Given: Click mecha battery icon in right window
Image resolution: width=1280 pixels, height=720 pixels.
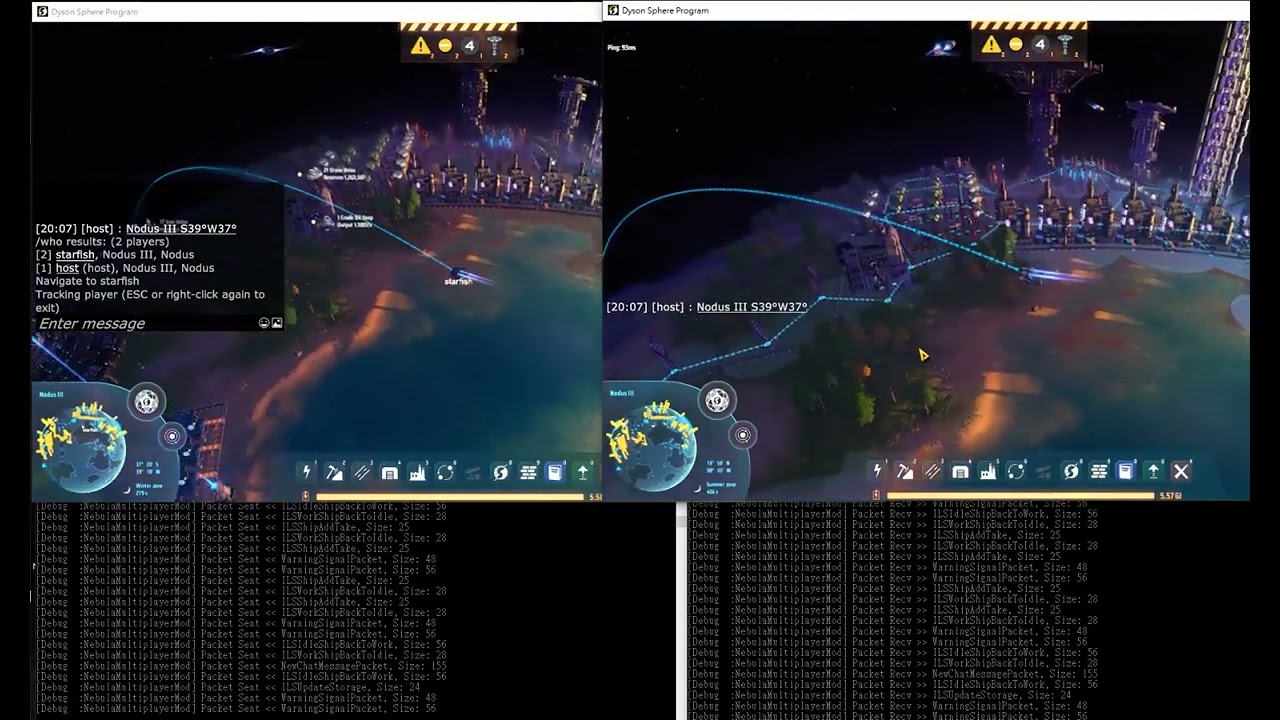Looking at the screenshot, I should pyautogui.click(x=877, y=495).
